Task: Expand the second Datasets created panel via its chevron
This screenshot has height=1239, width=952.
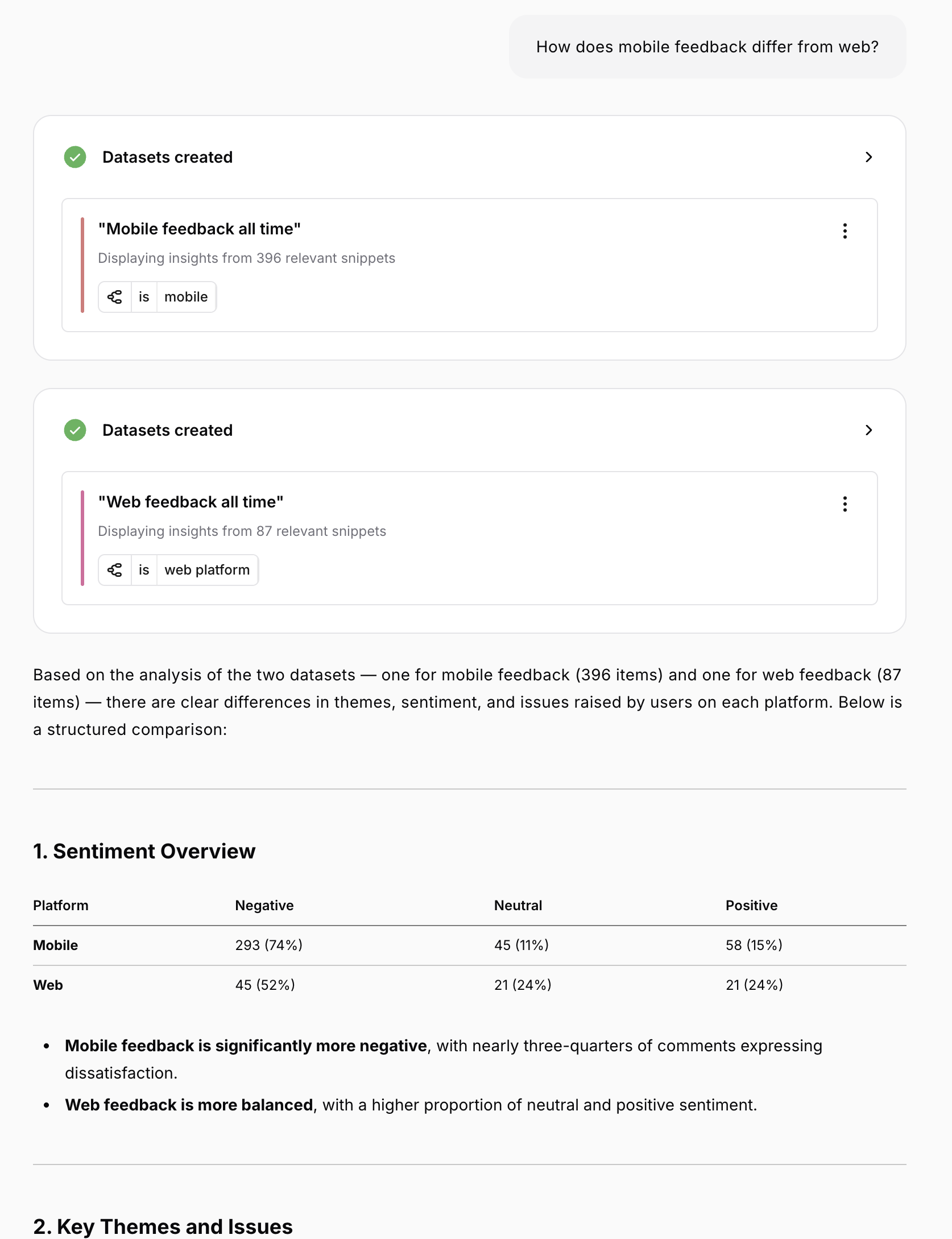Action: click(x=868, y=430)
